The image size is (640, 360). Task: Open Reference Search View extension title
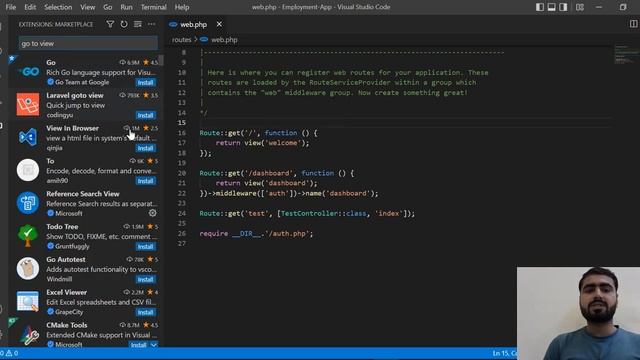point(83,193)
